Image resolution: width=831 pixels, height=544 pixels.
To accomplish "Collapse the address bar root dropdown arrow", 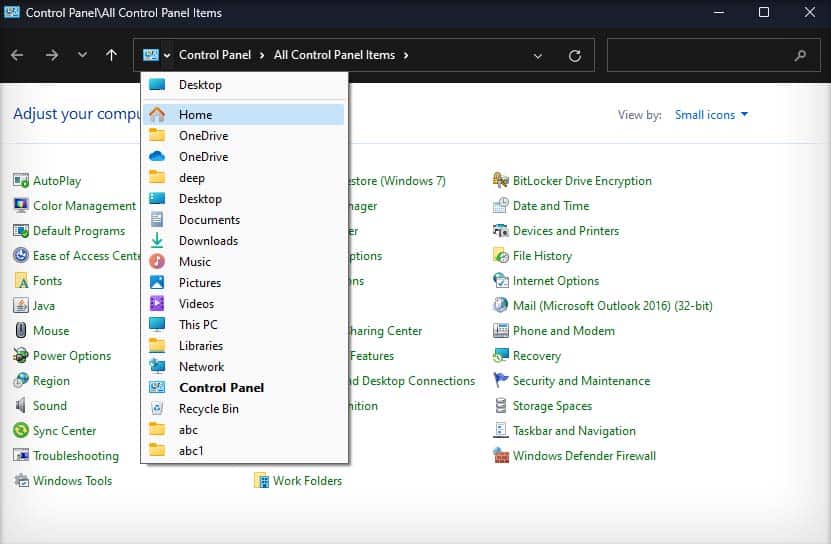I will (x=167, y=55).
